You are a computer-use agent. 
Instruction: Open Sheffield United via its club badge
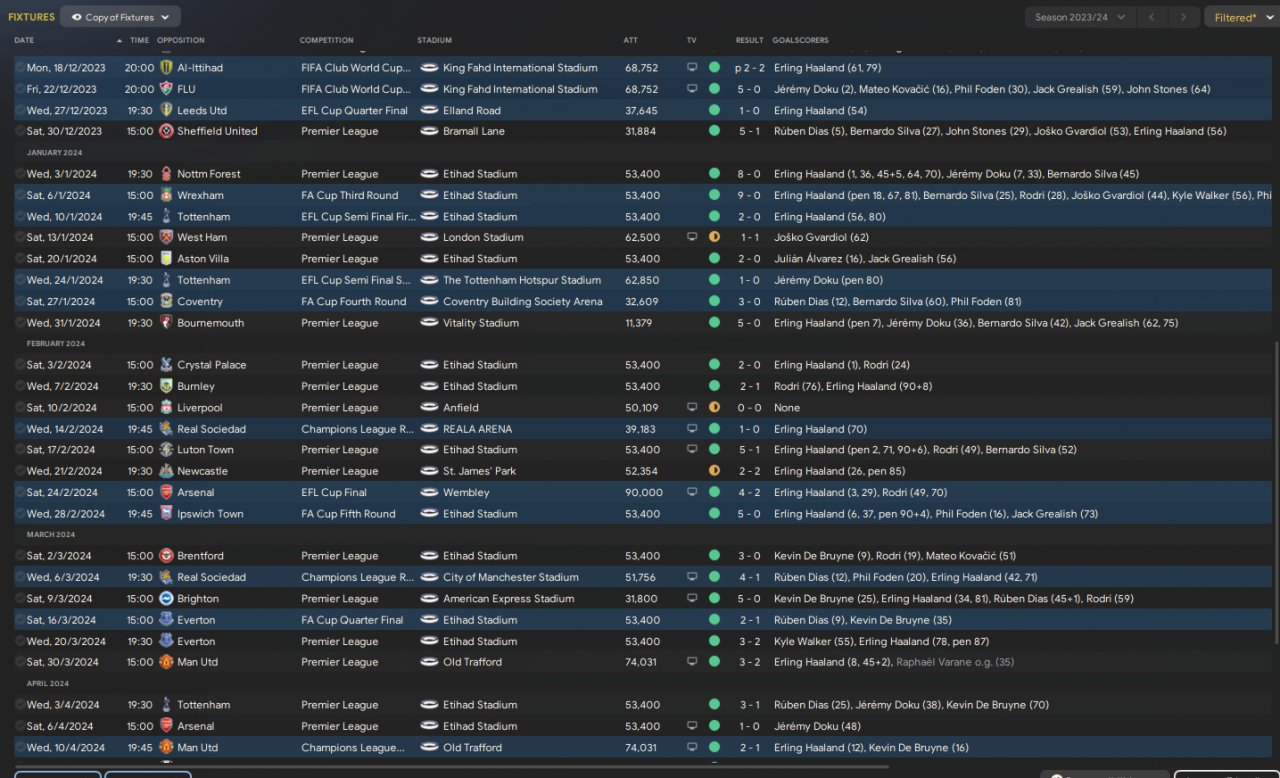166,131
